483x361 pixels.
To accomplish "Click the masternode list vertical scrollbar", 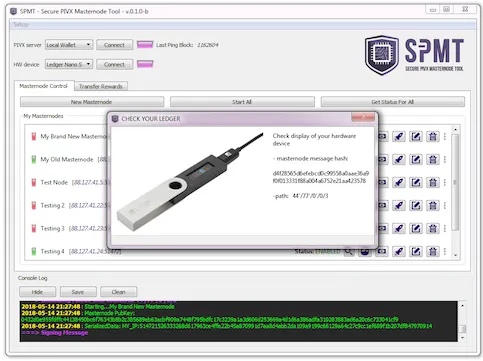I will (455, 182).
